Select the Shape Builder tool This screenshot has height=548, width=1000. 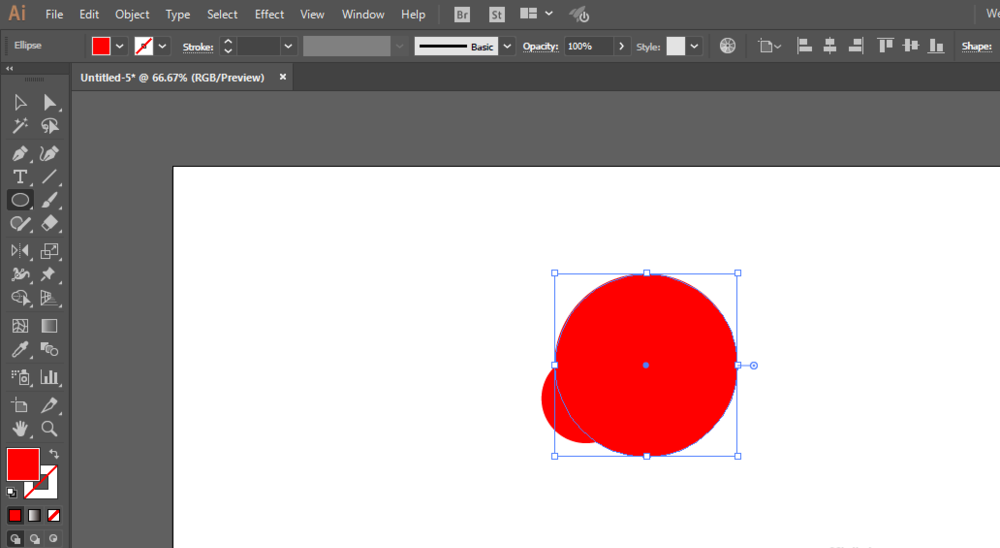pyautogui.click(x=20, y=298)
